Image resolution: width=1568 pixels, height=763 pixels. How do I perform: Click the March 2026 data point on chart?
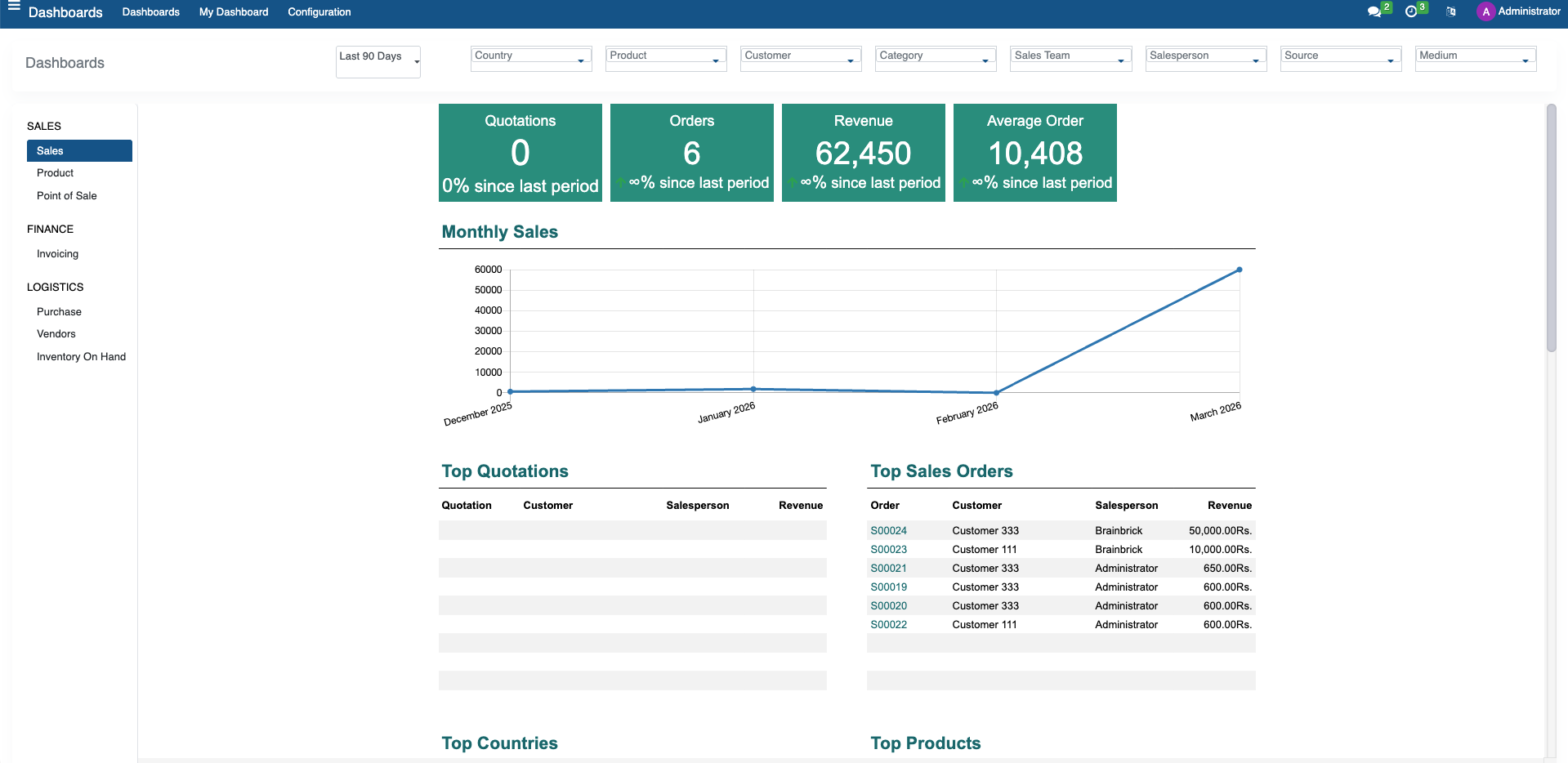(x=1239, y=270)
